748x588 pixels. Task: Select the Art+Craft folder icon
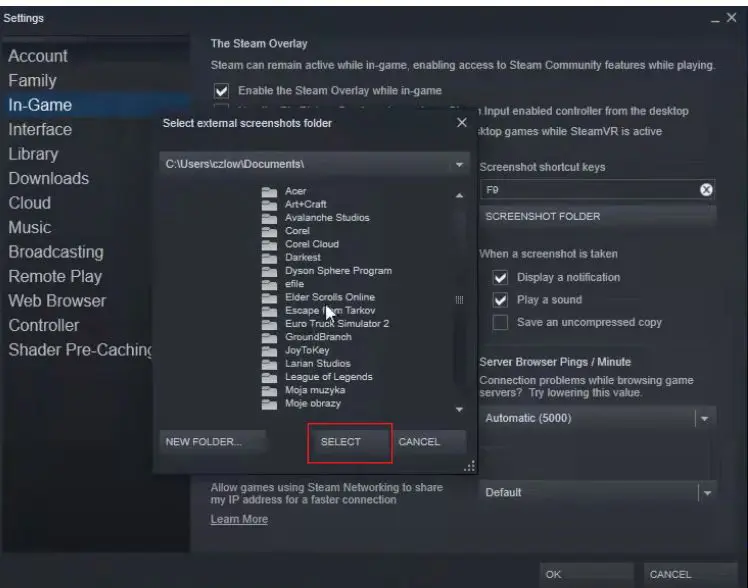269,205
